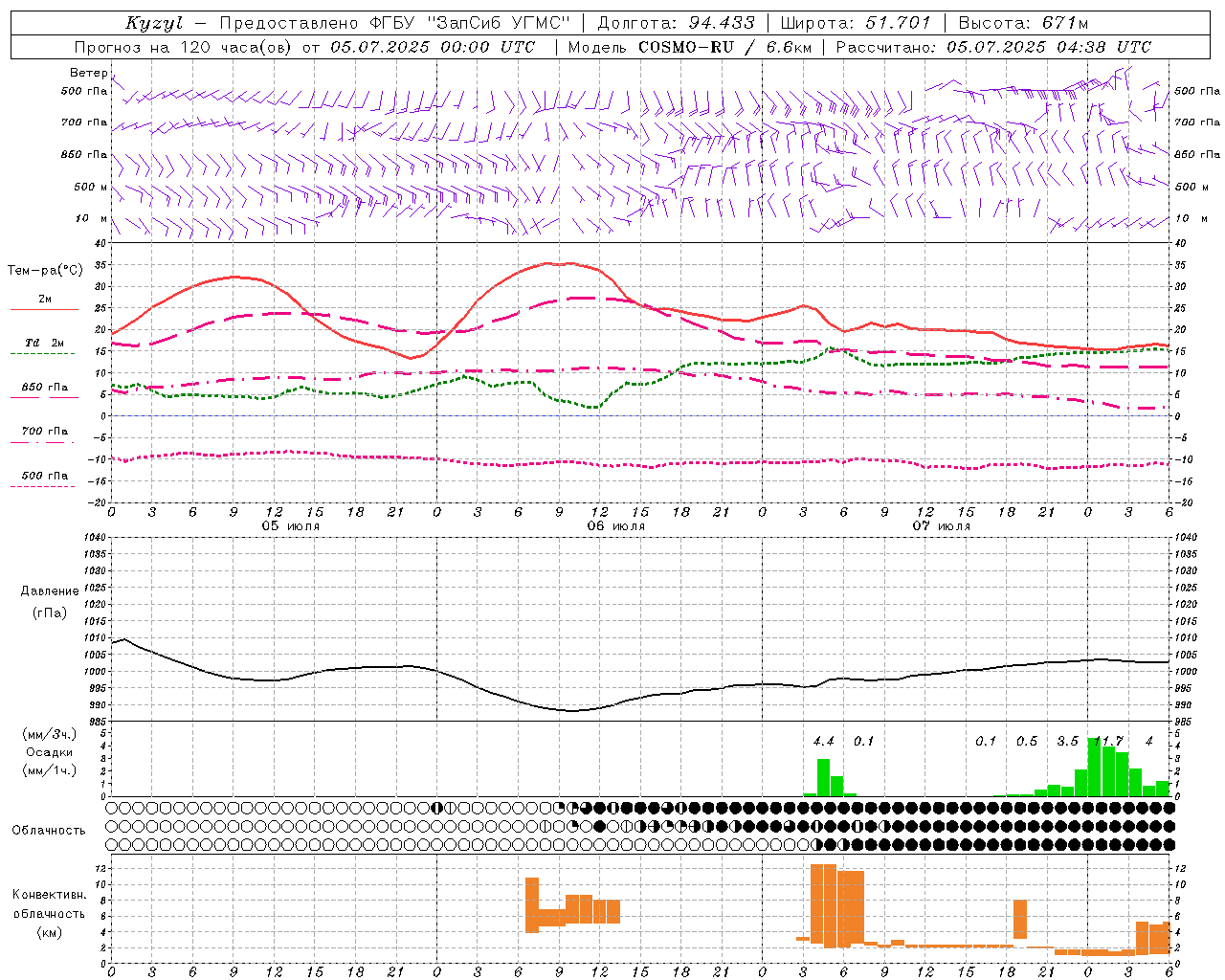Click the Конвективн. panel label
This screenshot has width=1225, height=980.
tap(49, 895)
